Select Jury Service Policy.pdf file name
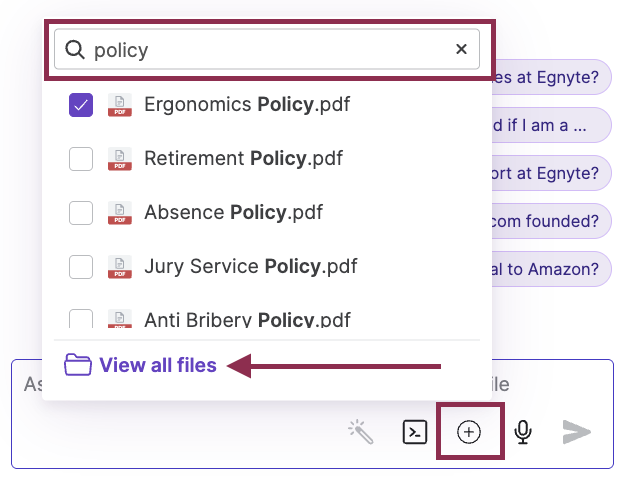632x480 pixels. pyautogui.click(x=251, y=266)
